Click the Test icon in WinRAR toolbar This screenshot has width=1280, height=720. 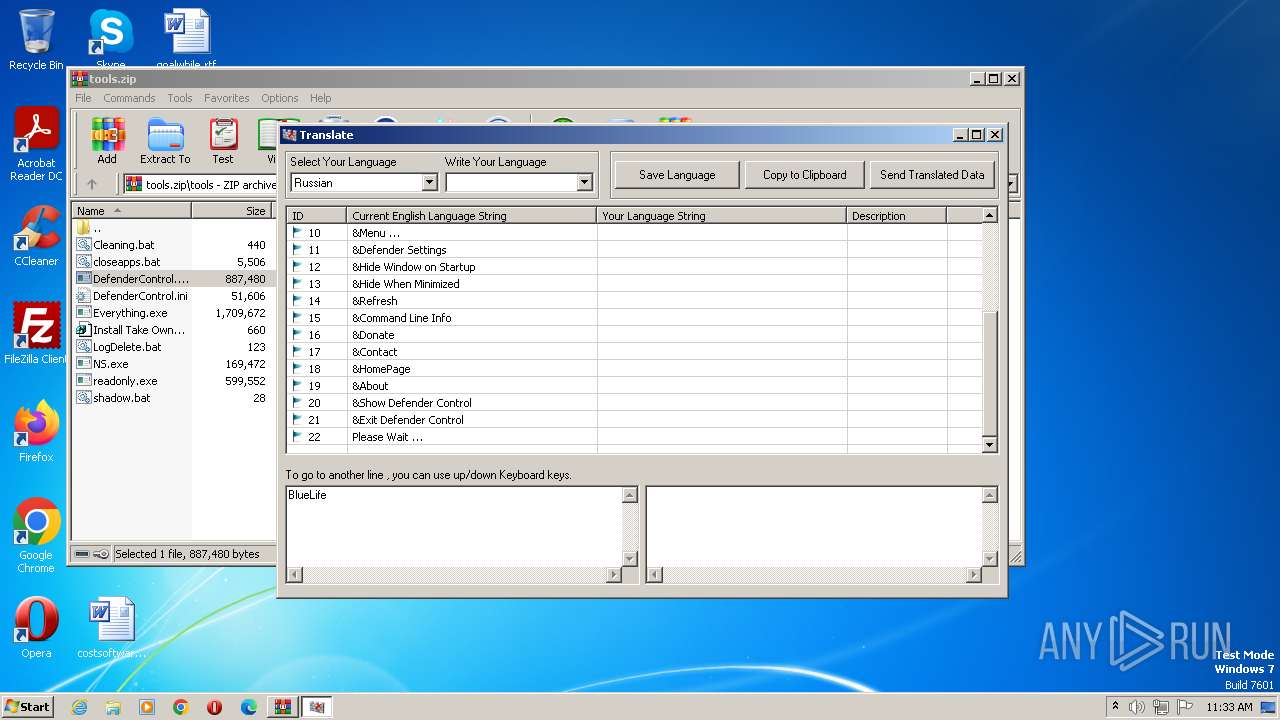point(223,141)
